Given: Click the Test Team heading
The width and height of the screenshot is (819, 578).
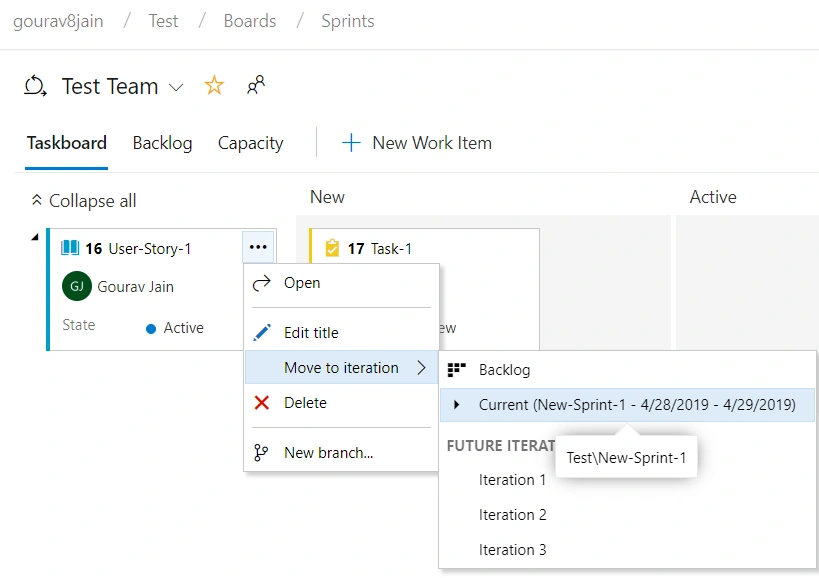Looking at the screenshot, I should (x=110, y=86).
